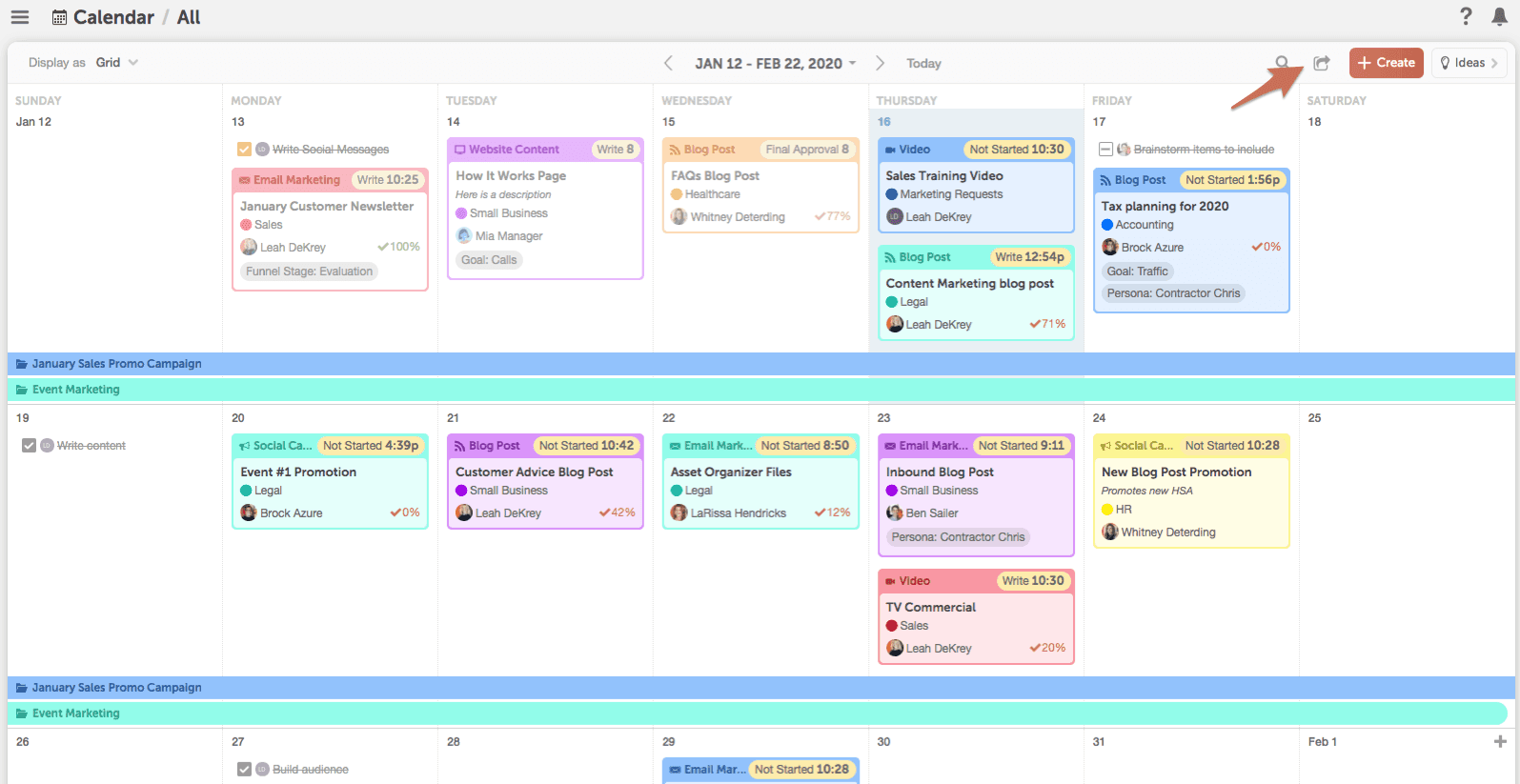Image resolution: width=1520 pixels, height=784 pixels.
Task: Open New Blog Post Promotion title
Action: pos(1177,472)
